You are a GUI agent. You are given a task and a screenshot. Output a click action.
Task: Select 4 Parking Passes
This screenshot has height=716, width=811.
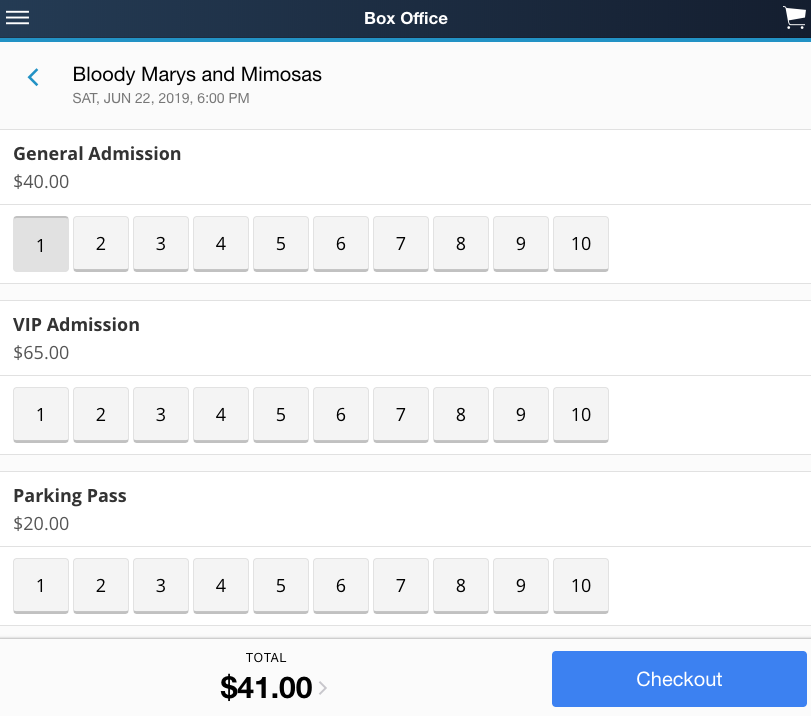221,585
